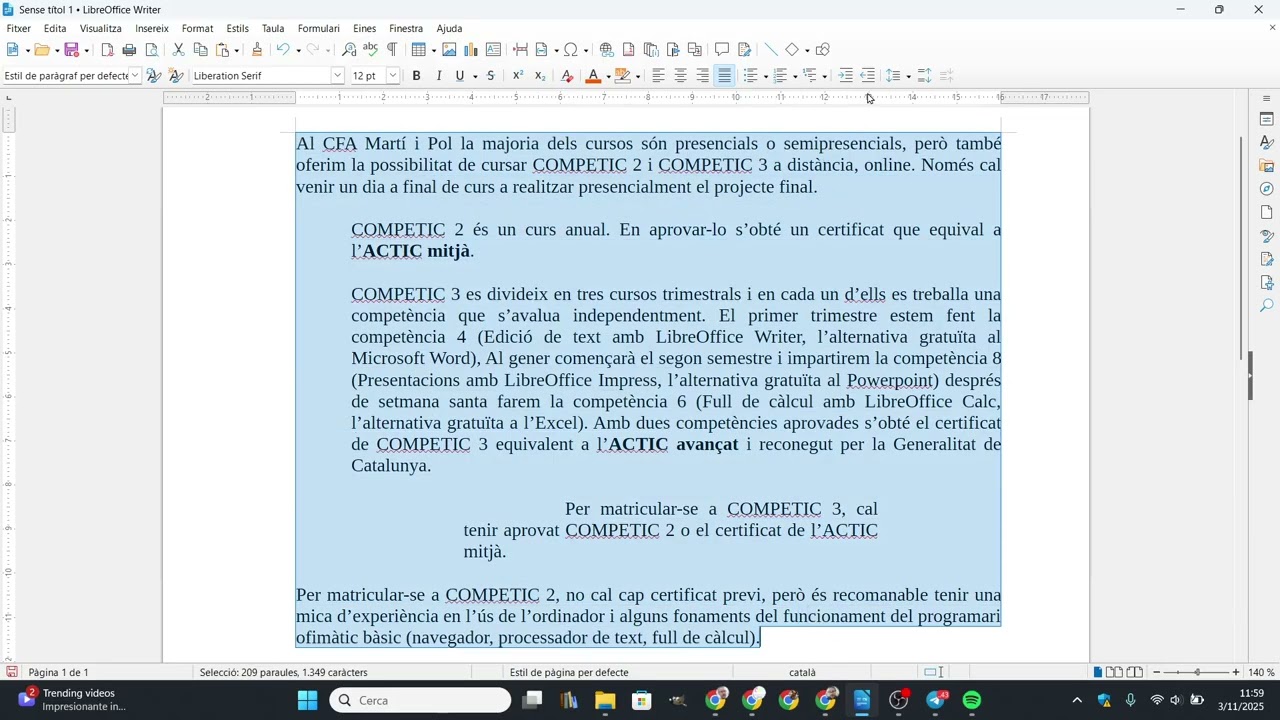Open the paragraph style dropdown

click(135, 76)
